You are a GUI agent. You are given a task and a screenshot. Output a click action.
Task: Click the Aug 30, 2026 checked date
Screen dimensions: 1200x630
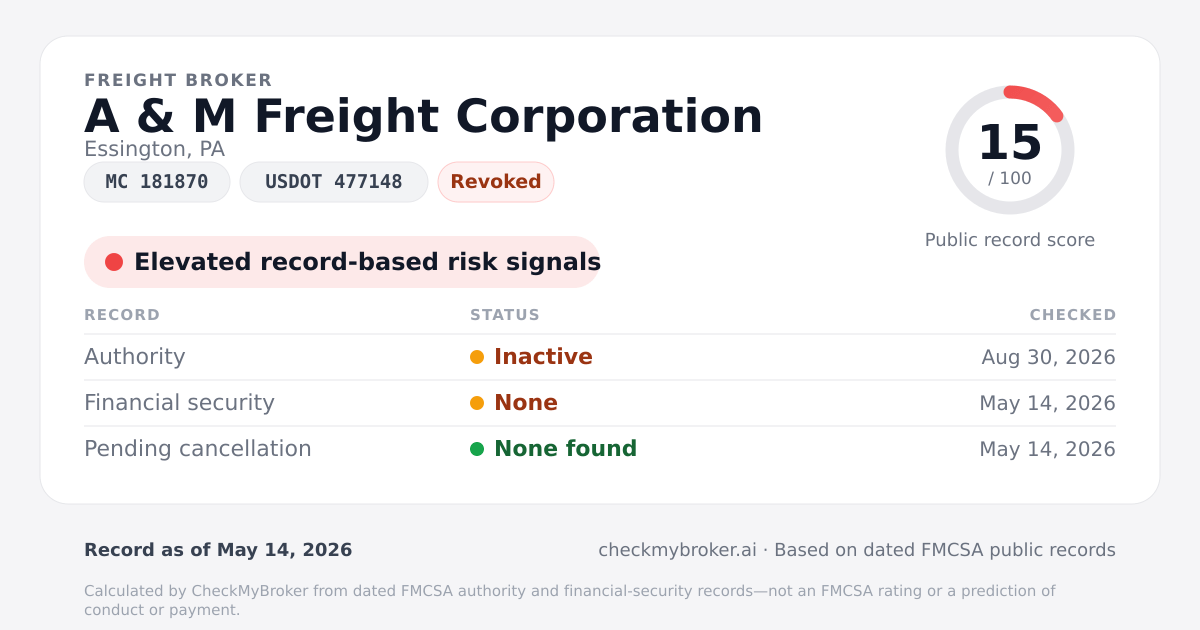(x=1048, y=357)
